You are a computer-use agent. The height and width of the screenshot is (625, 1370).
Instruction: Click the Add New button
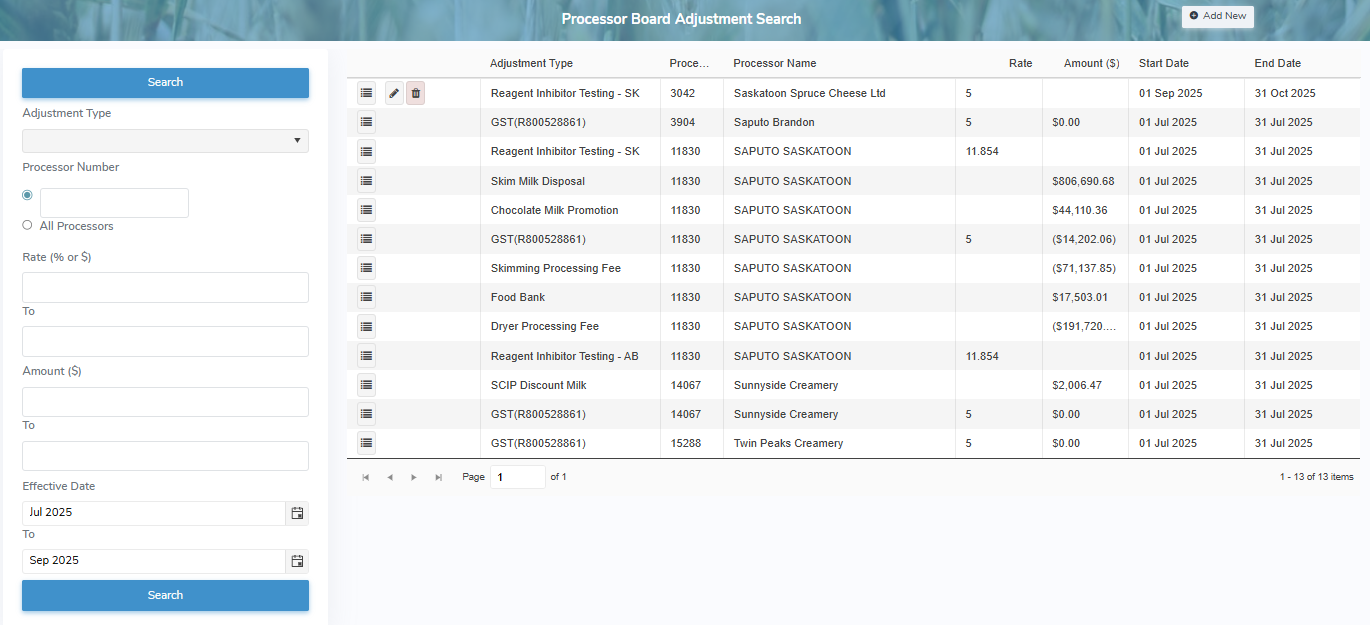point(1217,16)
